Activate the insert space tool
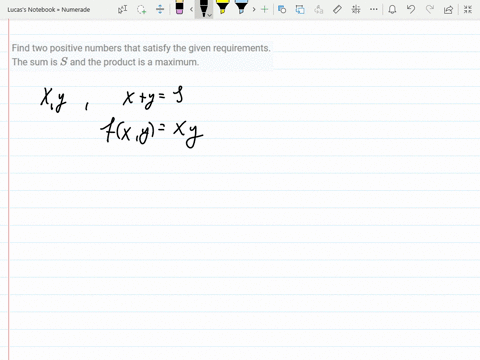Viewport: 480px width, 360px height. 160,9
